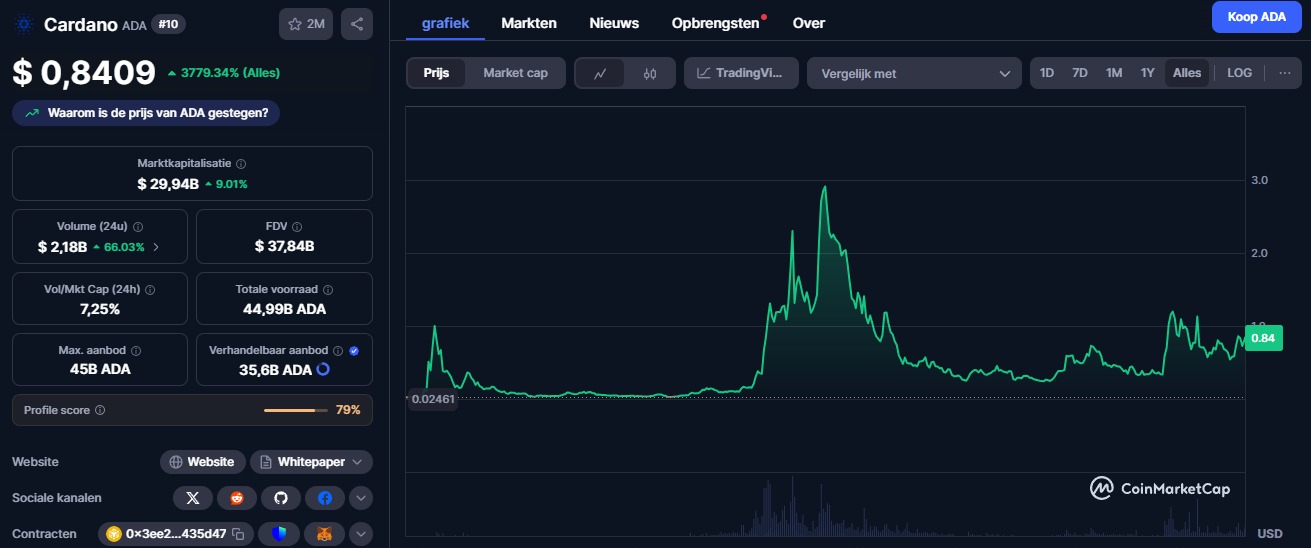The height and width of the screenshot is (548, 1311).
Task: Click the 0x3ee2...435d47 contract address
Action: (175, 534)
